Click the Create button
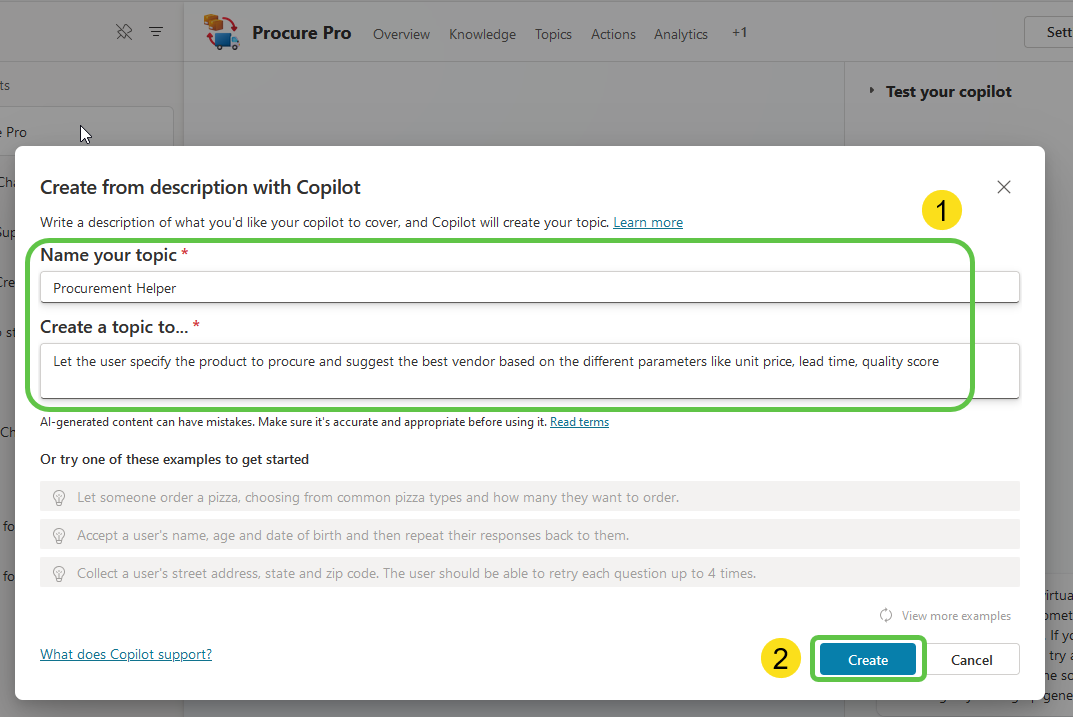Viewport: 1073px width, 717px height. [x=867, y=659]
